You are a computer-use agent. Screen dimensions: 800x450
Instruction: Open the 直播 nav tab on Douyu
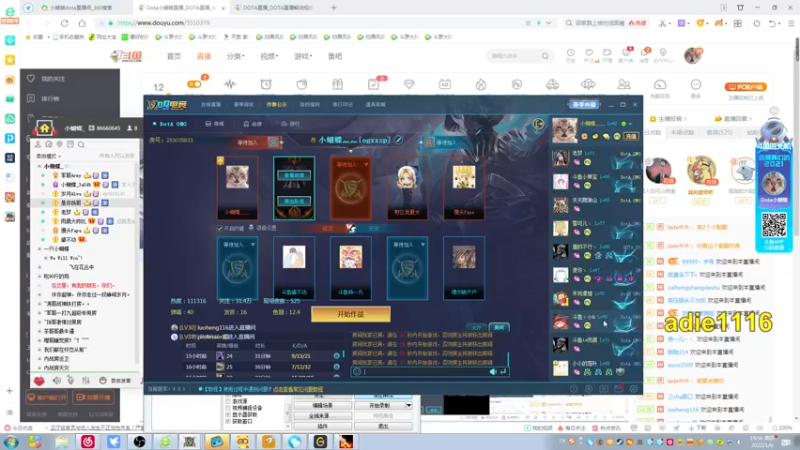[x=204, y=56]
